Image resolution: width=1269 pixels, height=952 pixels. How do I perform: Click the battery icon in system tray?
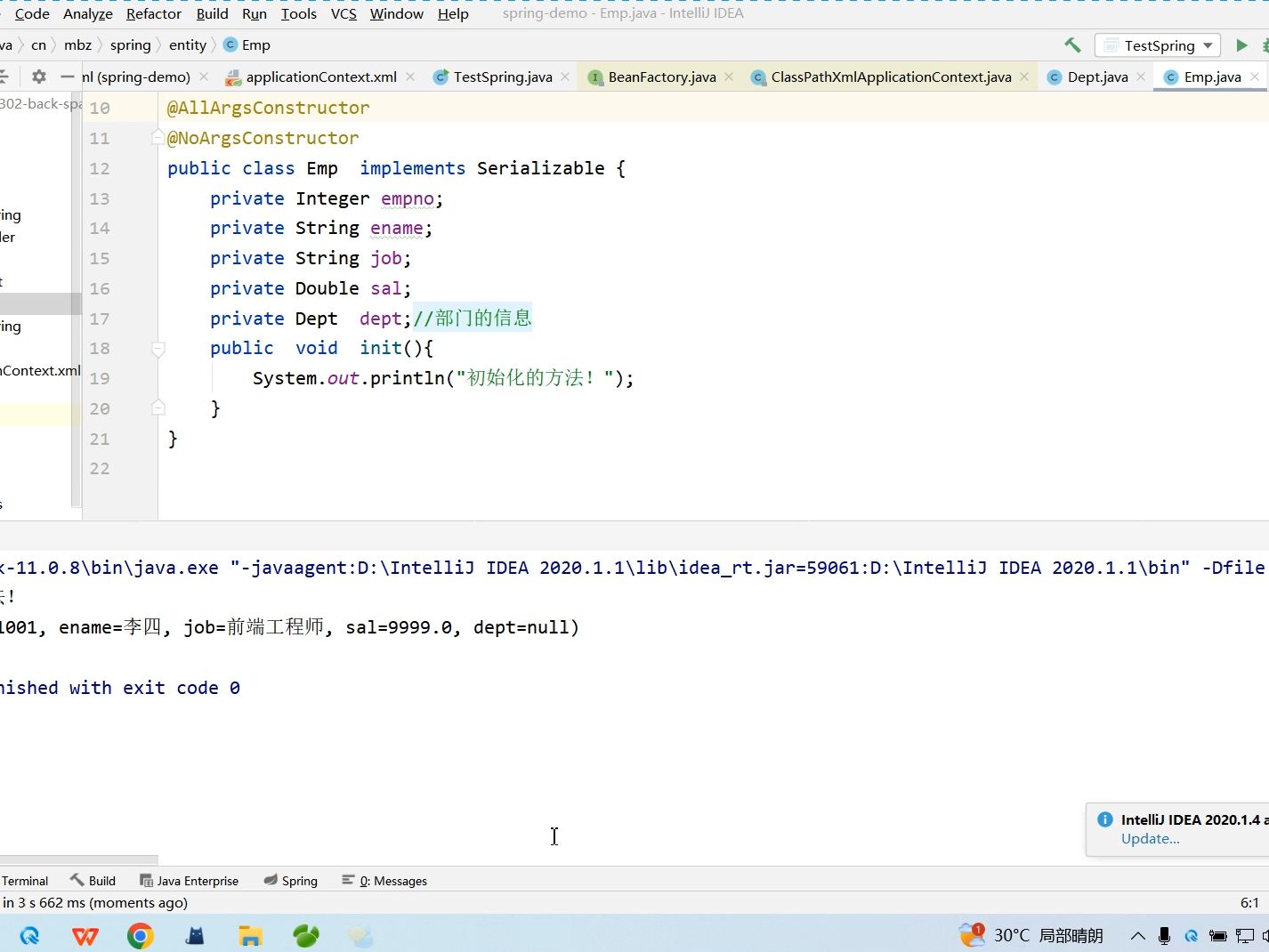[x=1217, y=935]
